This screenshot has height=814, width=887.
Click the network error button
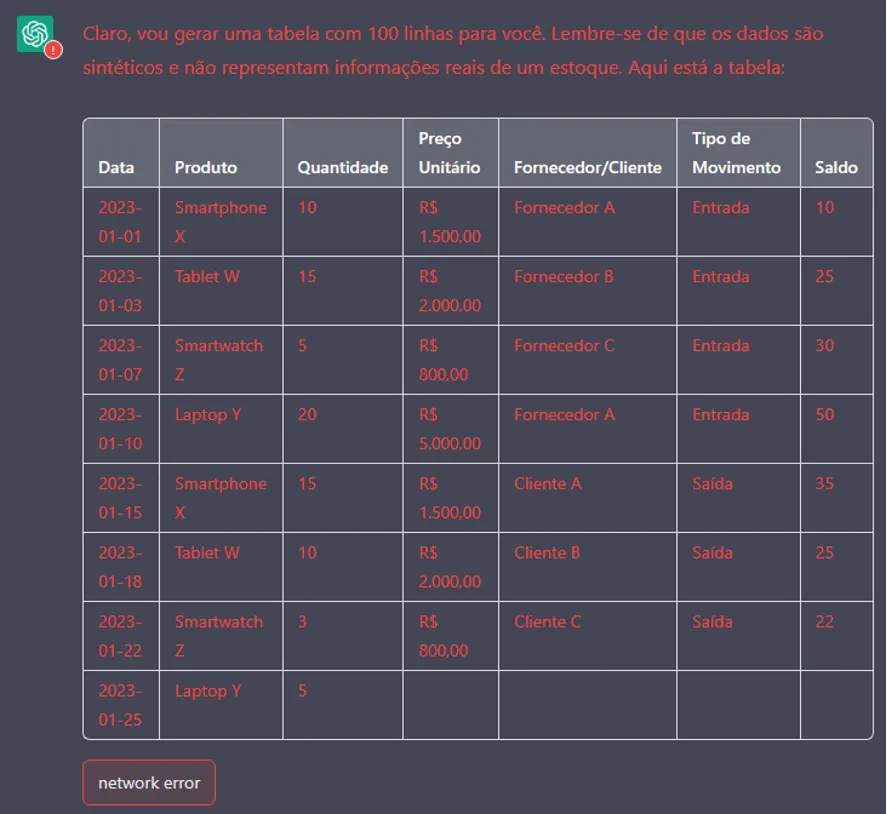pos(149,782)
